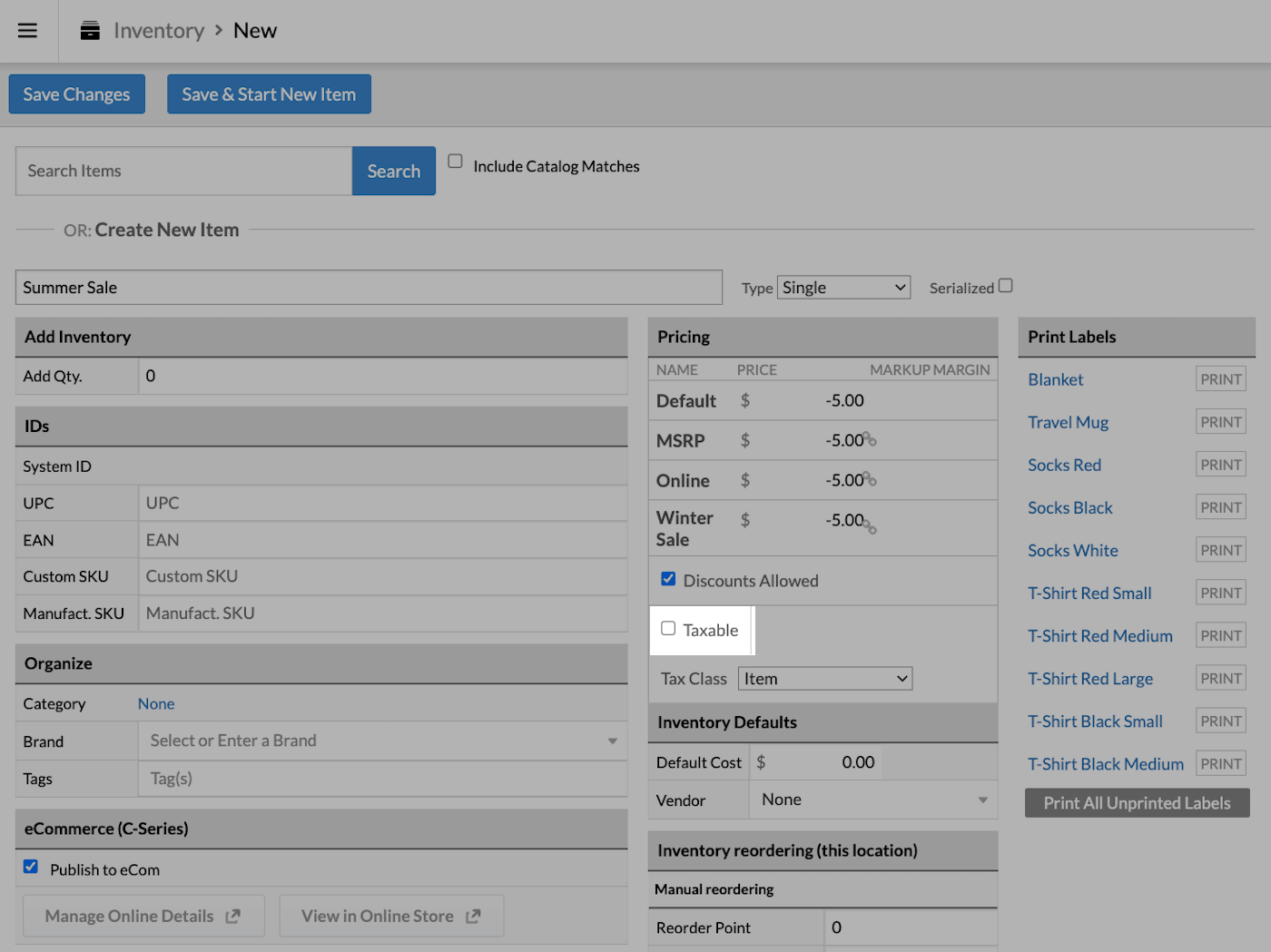Screen dimensions: 1271x952
Task: Open the Socks Red label link
Action: tap(1065, 466)
